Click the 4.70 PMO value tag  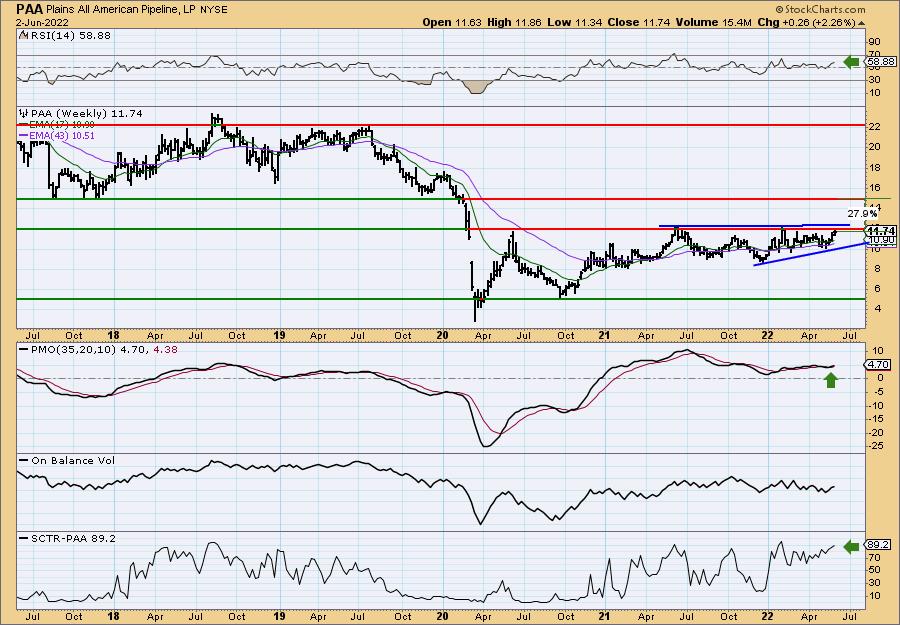click(x=876, y=364)
